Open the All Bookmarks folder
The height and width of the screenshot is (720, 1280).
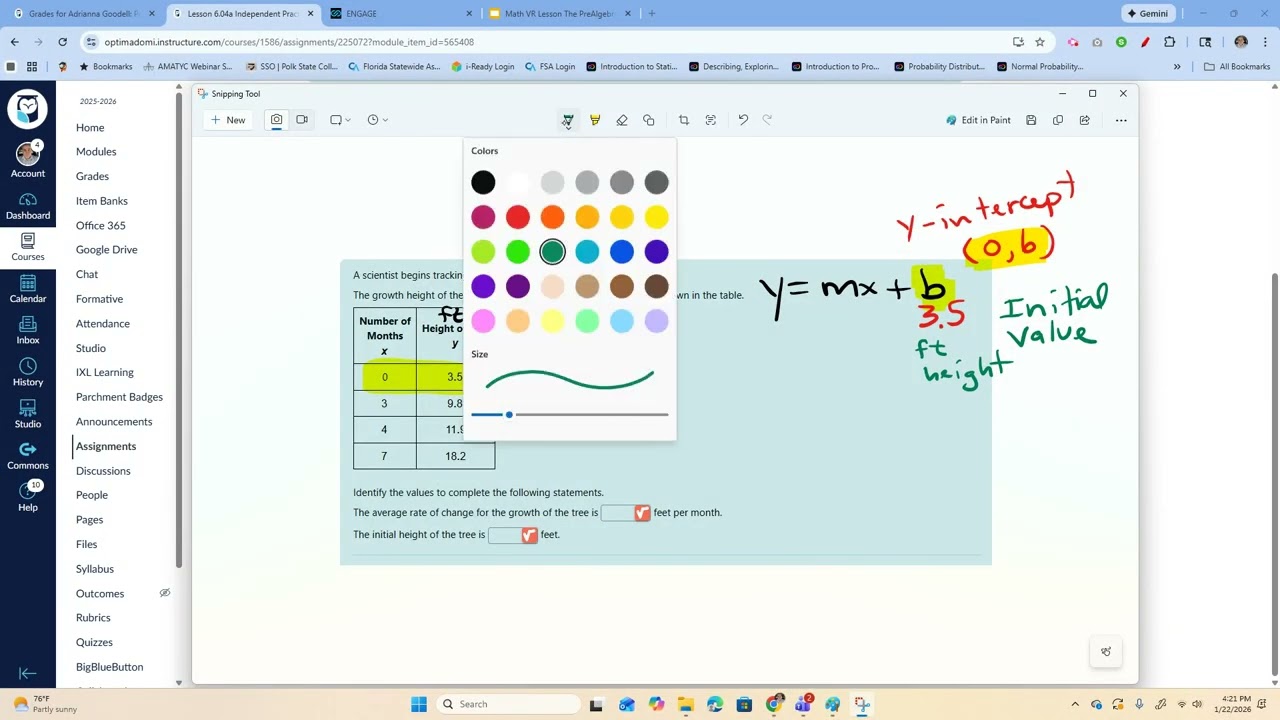click(x=1237, y=67)
